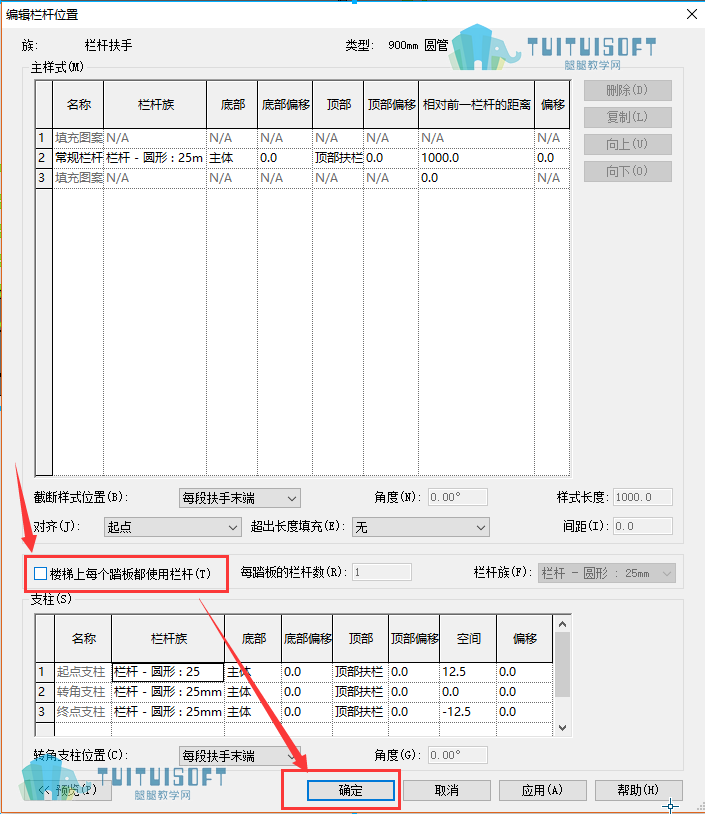
Task: Click scroll down arrow in 支柱 table
Action: 562,728
